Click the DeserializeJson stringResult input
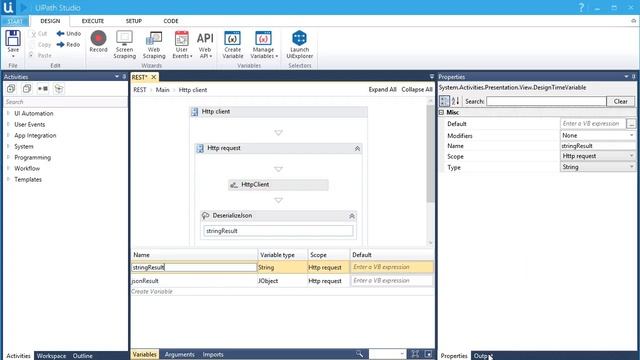This screenshot has height=360, width=640. [278, 231]
